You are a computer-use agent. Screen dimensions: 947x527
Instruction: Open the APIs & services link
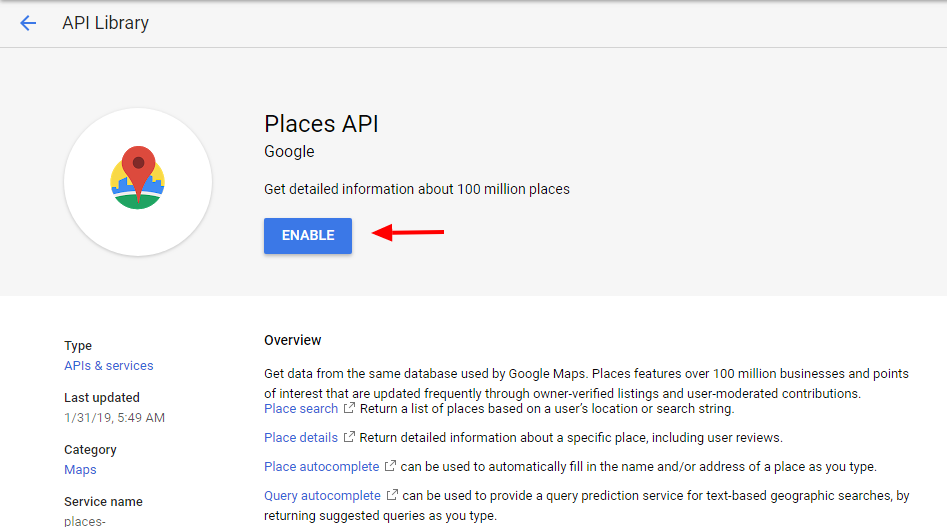click(x=109, y=366)
